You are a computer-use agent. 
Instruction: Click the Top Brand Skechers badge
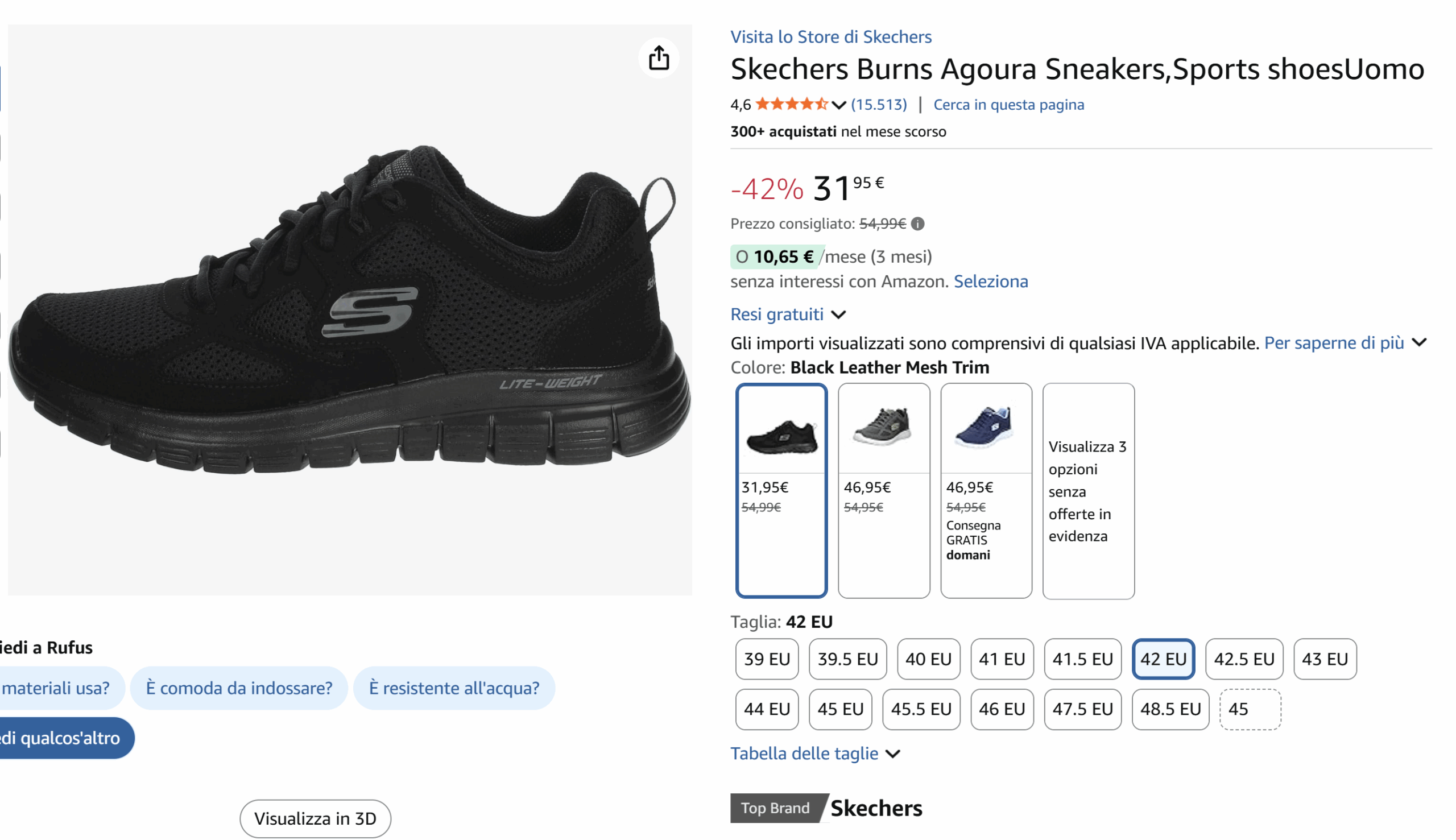point(826,808)
